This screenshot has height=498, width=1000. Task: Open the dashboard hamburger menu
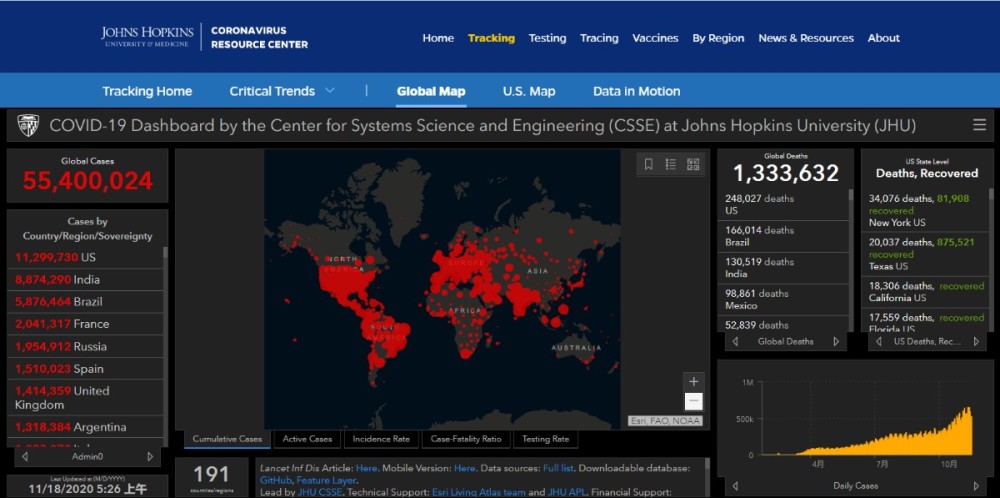[980, 126]
